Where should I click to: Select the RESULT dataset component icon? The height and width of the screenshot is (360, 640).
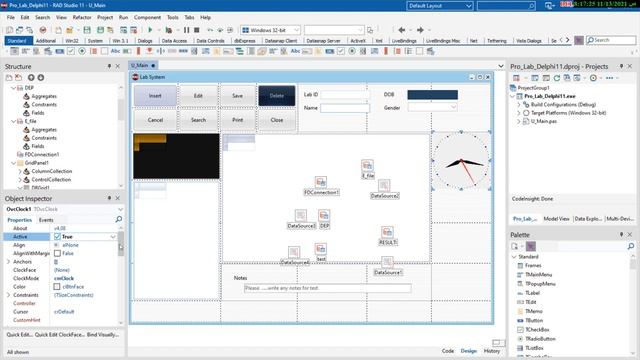[x=387, y=232]
